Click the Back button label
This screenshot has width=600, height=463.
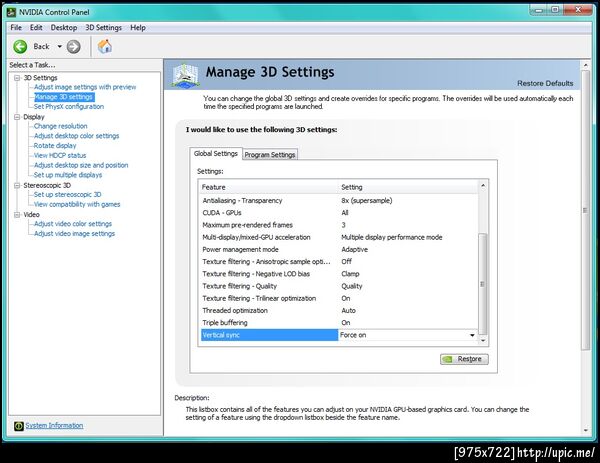pos(41,47)
